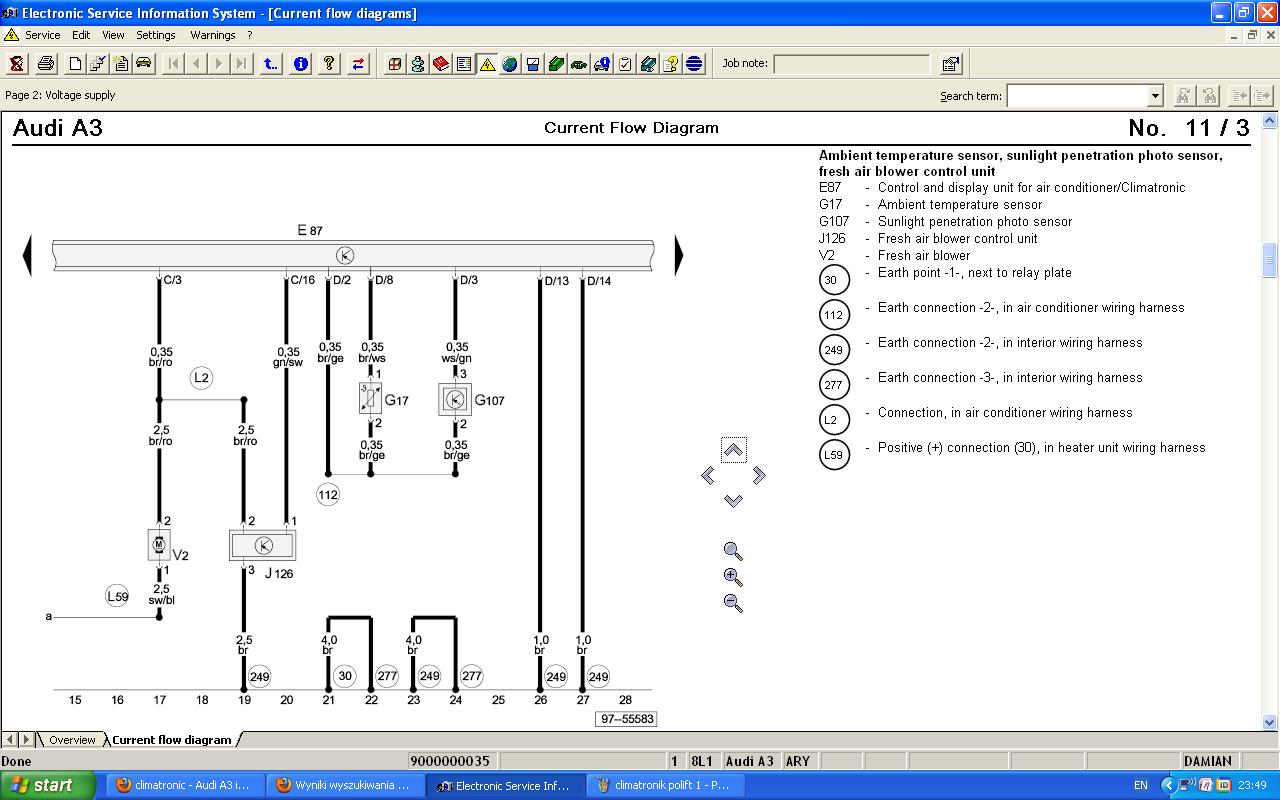Image resolution: width=1280 pixels, height=800 pixels.
Task: Click the vertical scrollbar thumb
Action: [x=1270, y=259]
